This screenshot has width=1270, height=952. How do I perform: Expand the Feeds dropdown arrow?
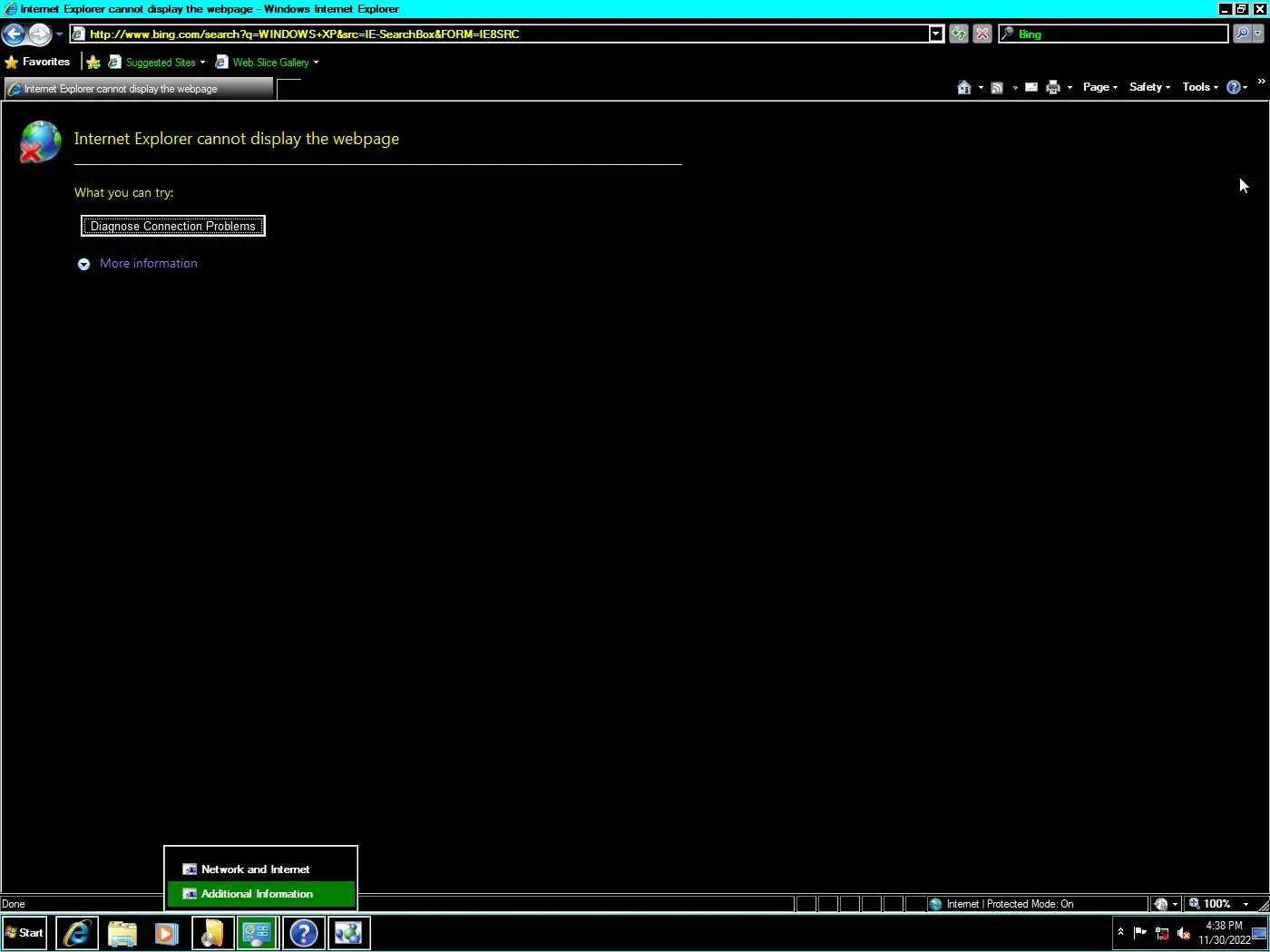(x=1015, y=88)
